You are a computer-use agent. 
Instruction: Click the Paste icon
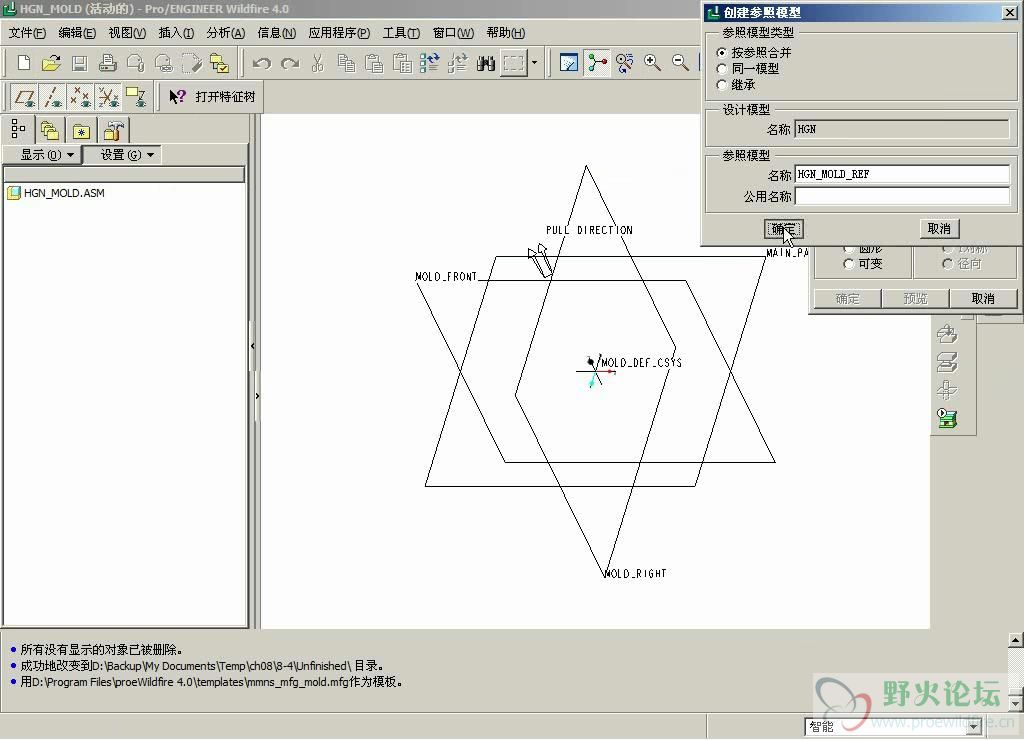pos(374,63)
